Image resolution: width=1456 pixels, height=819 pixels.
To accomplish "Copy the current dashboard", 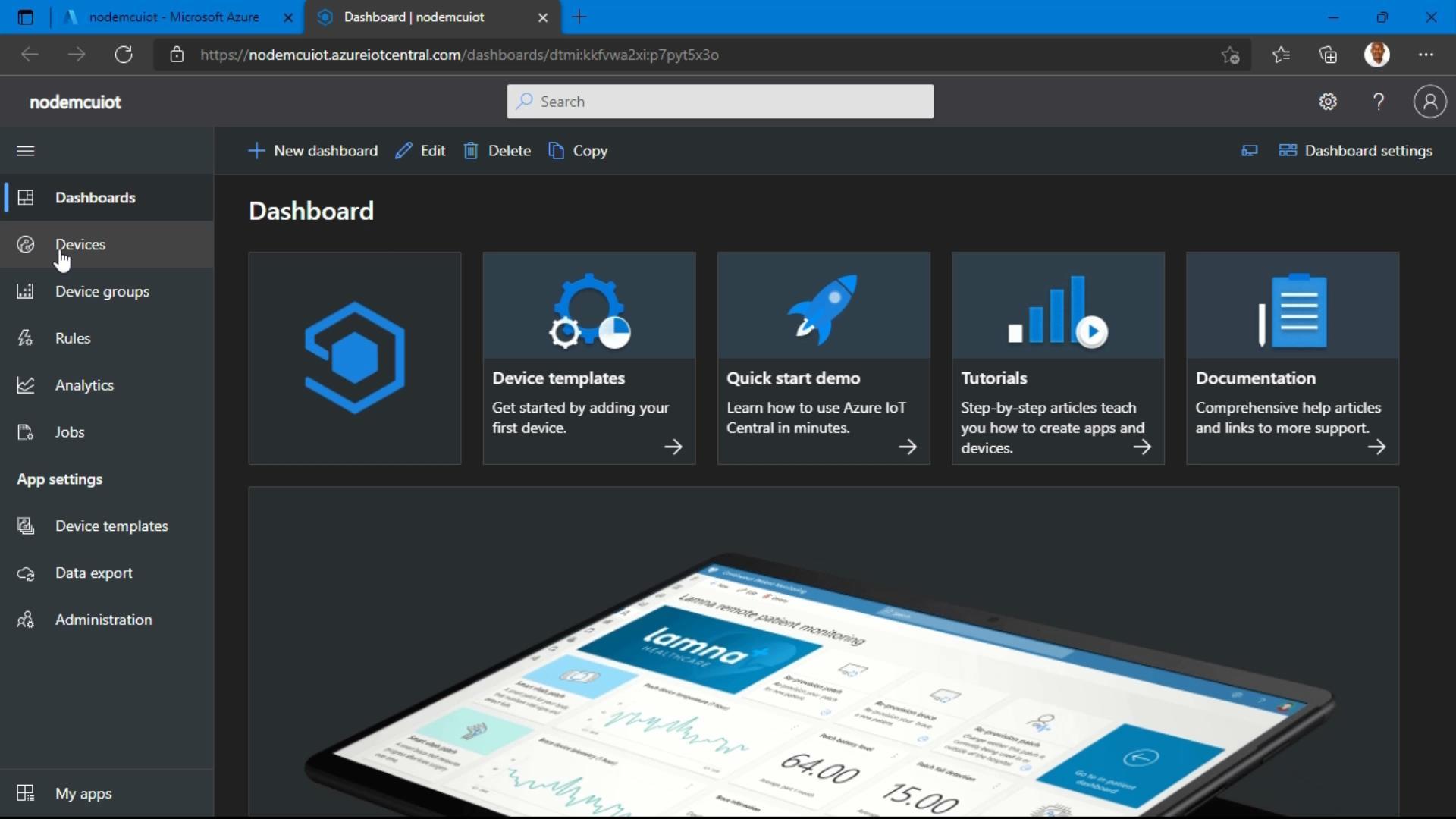I will click(578, 151).
